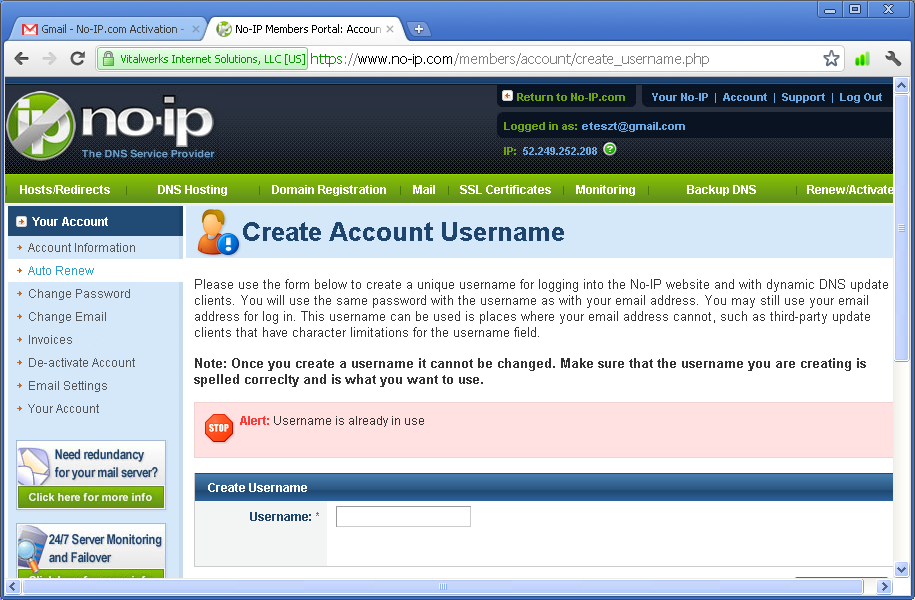
Task: Open the Mail menu
Action: point(424,190)
